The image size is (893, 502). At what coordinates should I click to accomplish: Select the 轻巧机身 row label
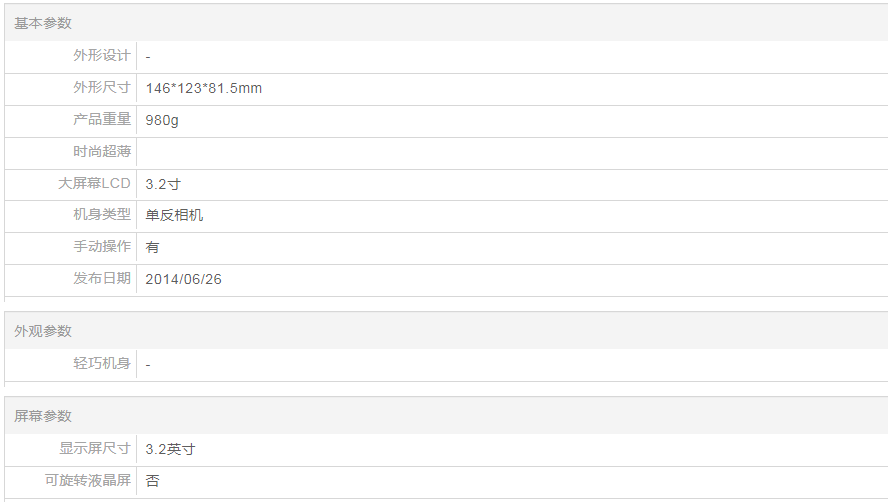click(101, 364)
